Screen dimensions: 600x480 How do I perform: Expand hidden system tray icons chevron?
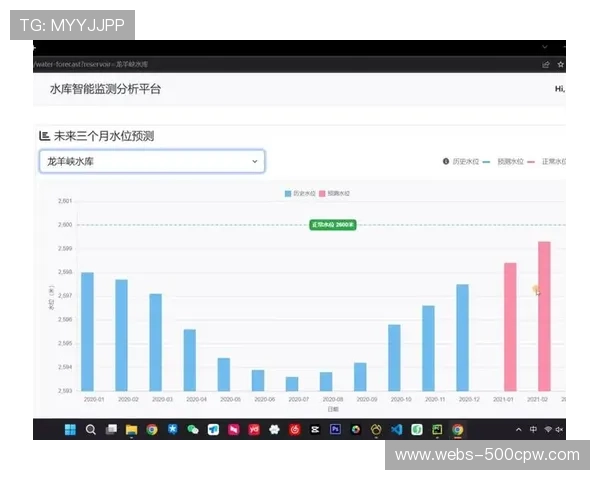click(x=518, y=429)
